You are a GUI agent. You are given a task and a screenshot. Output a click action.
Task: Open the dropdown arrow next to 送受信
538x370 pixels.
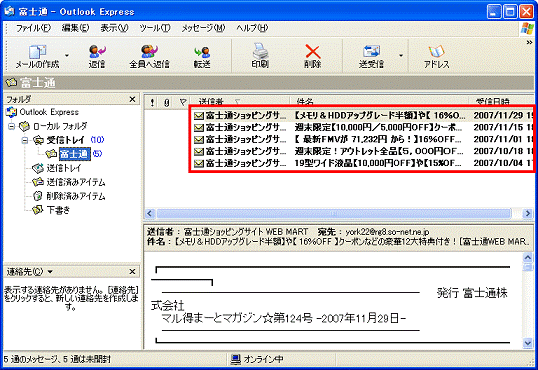click(401, 56)
